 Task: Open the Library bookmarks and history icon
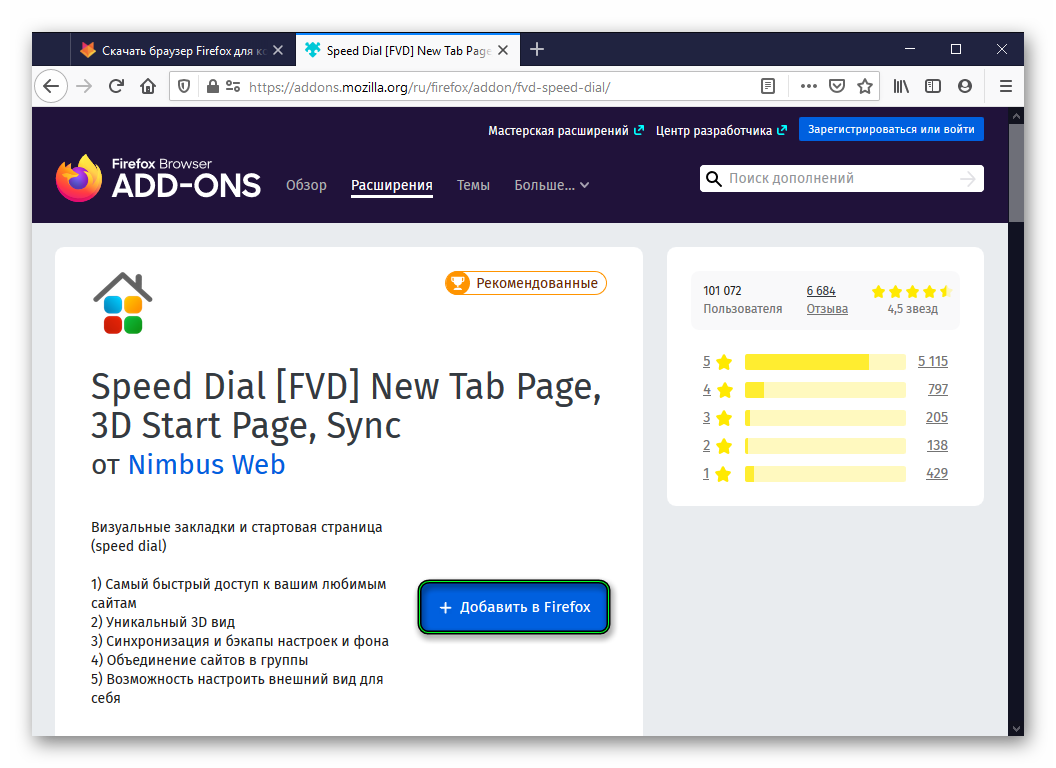point(901,86)
